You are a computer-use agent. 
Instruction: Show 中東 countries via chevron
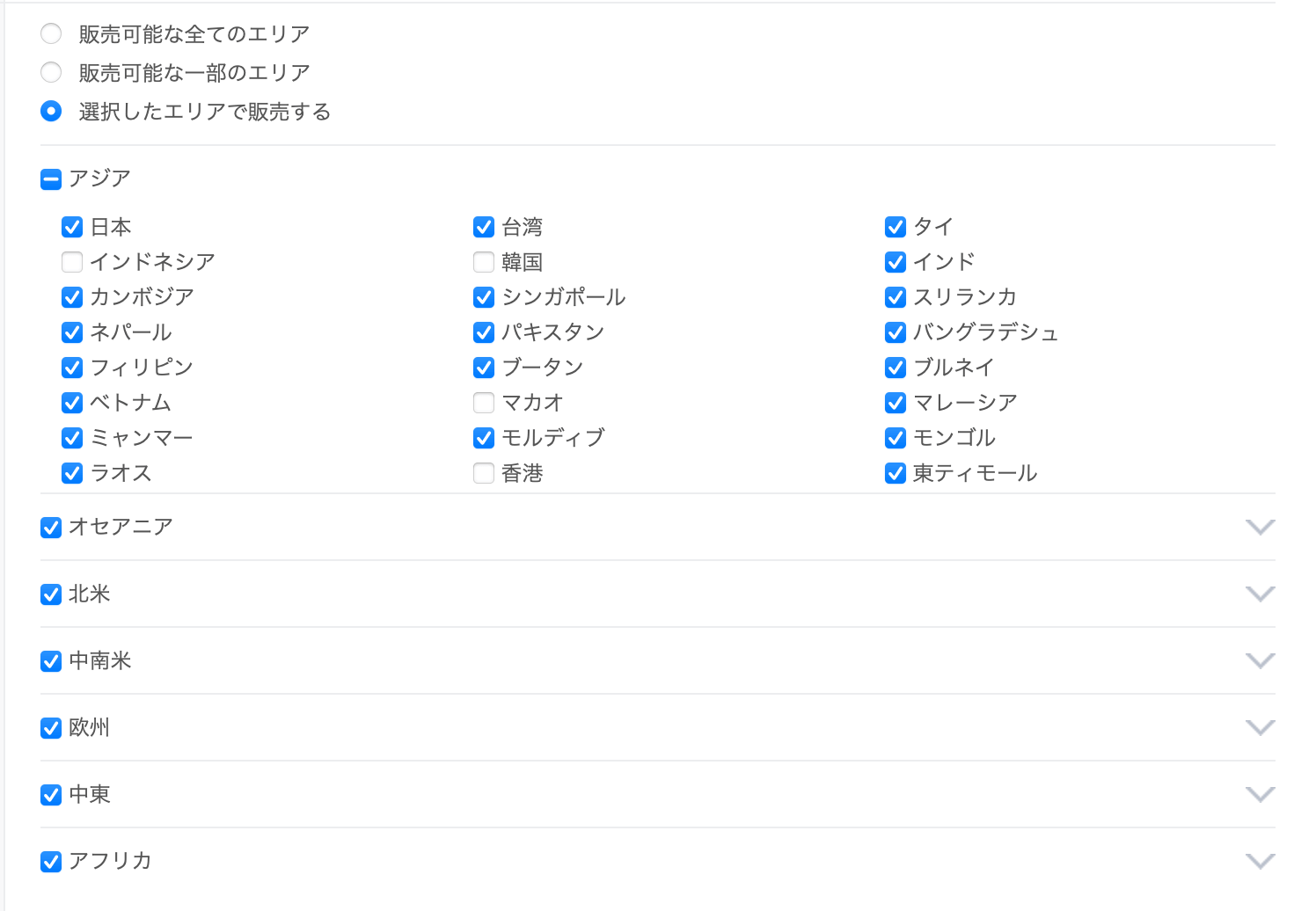1260,795
